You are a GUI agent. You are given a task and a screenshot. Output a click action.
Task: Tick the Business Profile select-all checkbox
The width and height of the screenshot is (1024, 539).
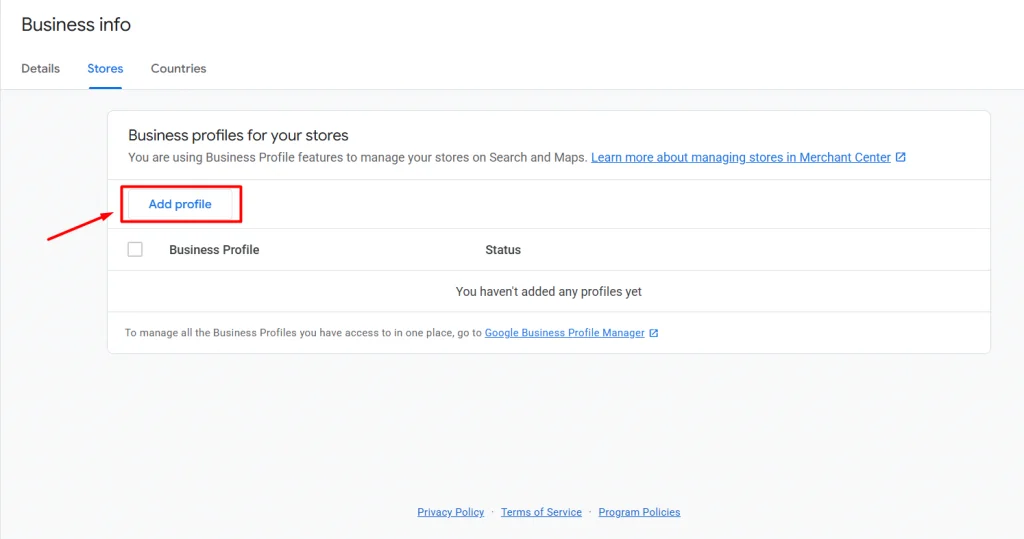(x=135, y=249)
